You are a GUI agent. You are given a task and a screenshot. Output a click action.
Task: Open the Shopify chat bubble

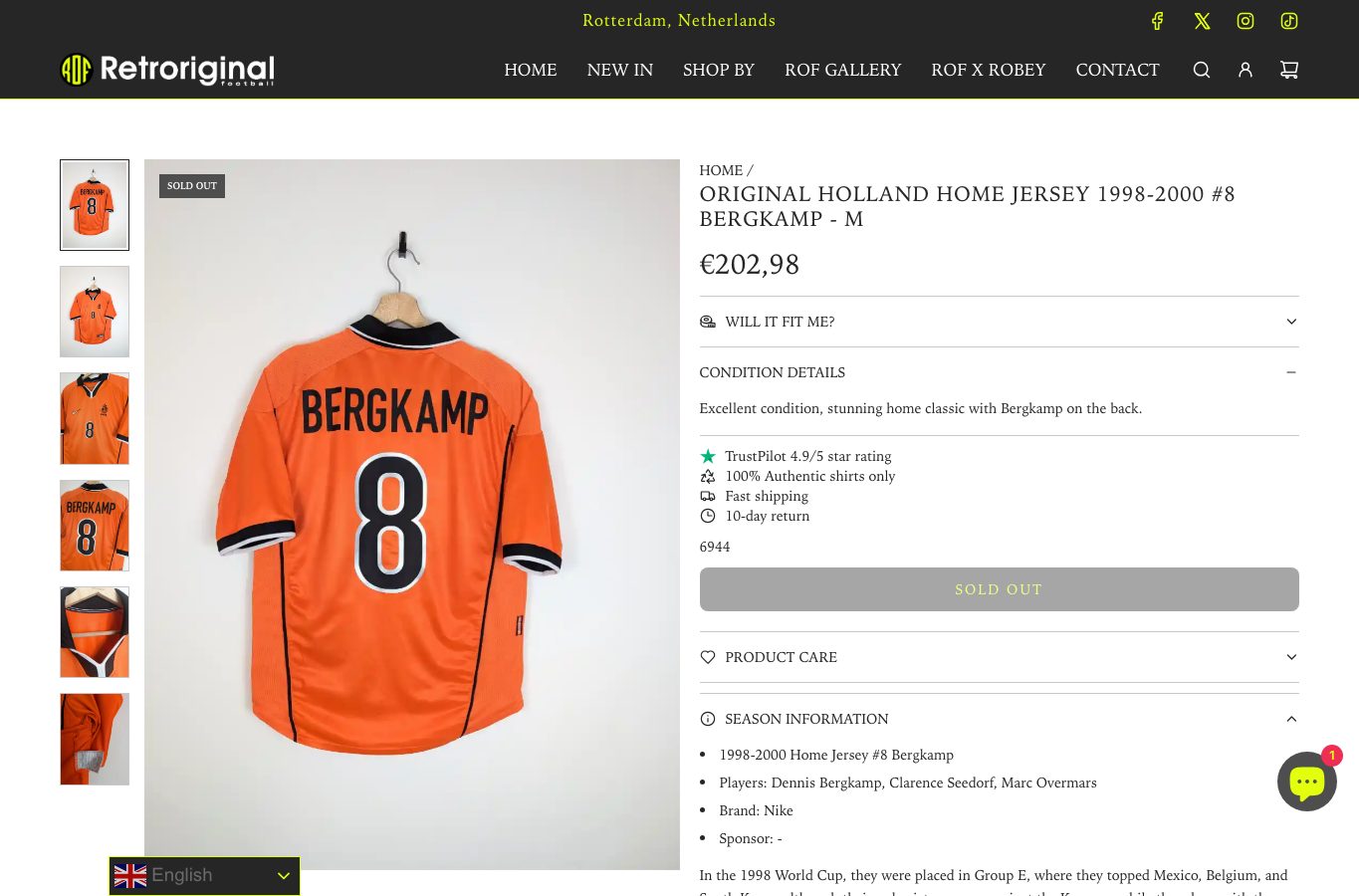[x=1307, y=782]
